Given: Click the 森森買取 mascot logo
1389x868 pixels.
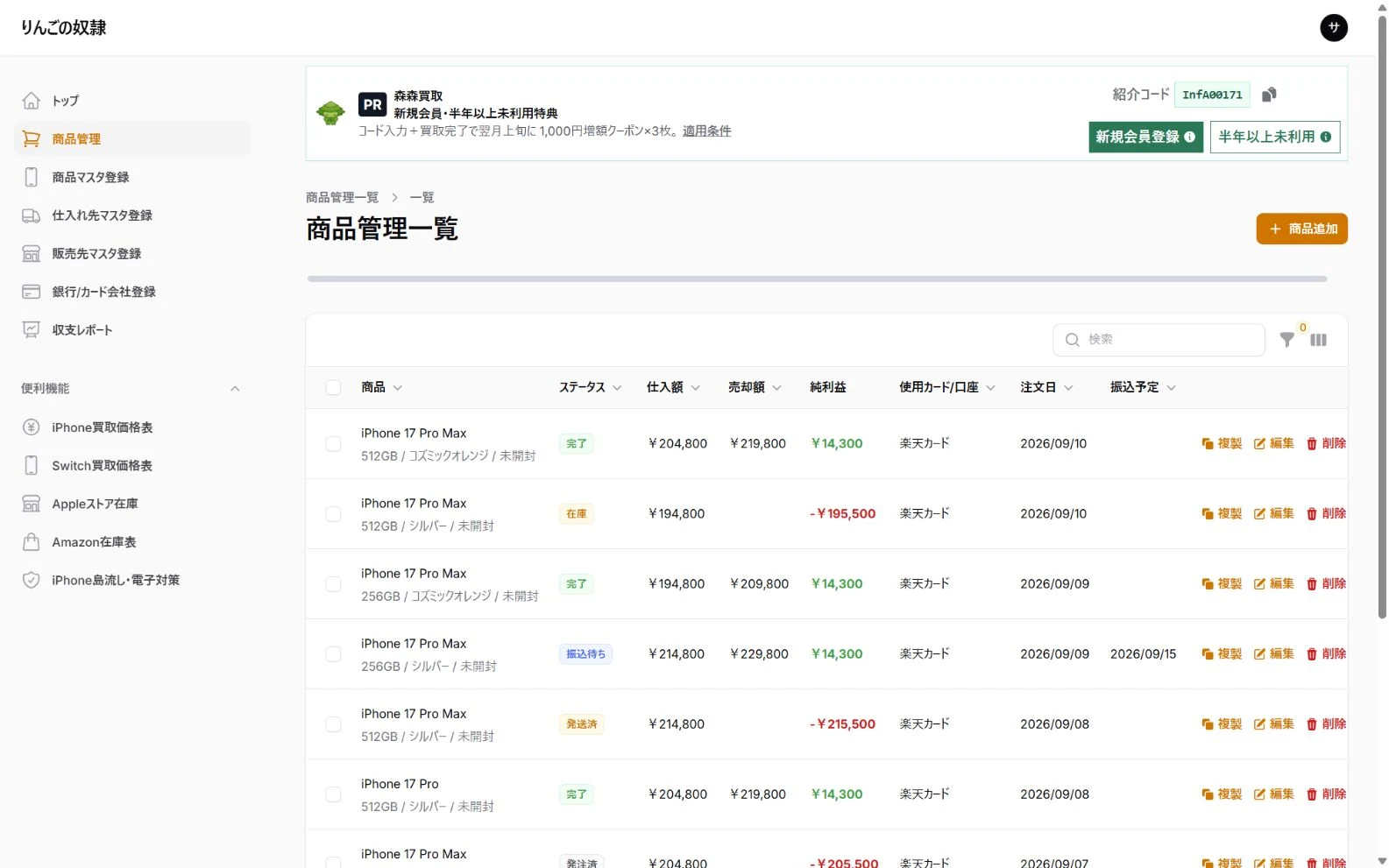Looking at the screenshot, I should [x=330, y=113].
